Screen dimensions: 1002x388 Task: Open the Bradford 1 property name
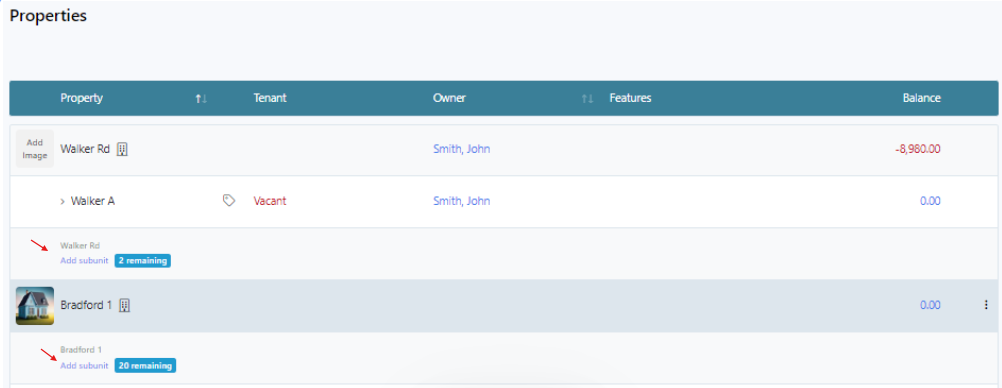[x=86, y=306]
